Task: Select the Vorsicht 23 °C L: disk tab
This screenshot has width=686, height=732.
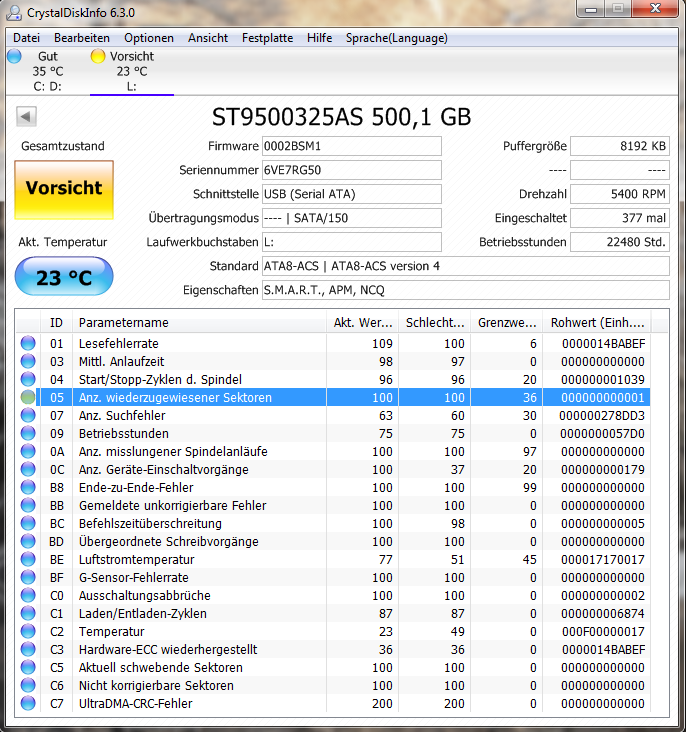Action: click(132, 71)
